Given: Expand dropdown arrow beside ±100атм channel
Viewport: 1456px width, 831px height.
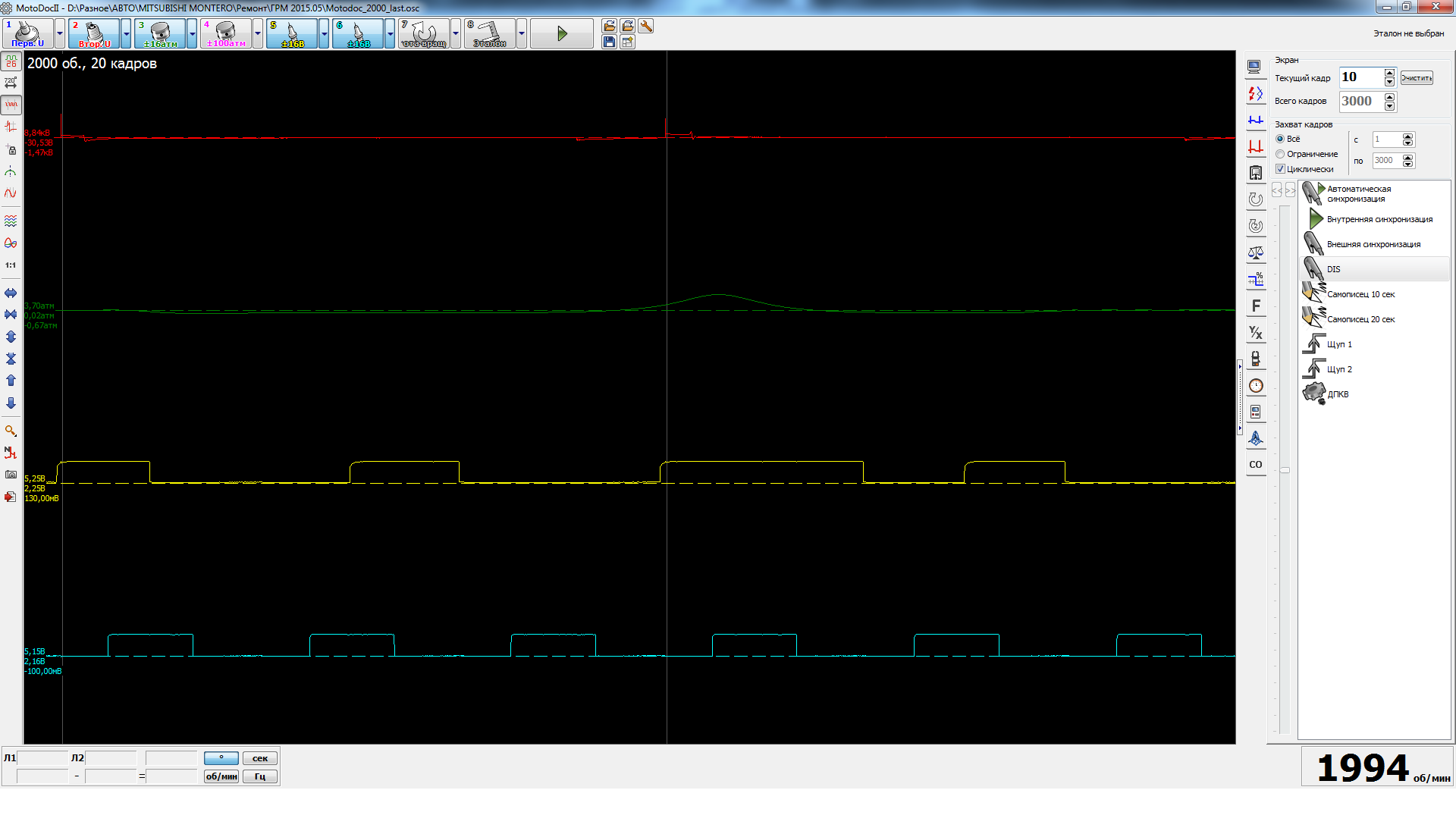Looking at the screenshot, I should click(258, 33).
